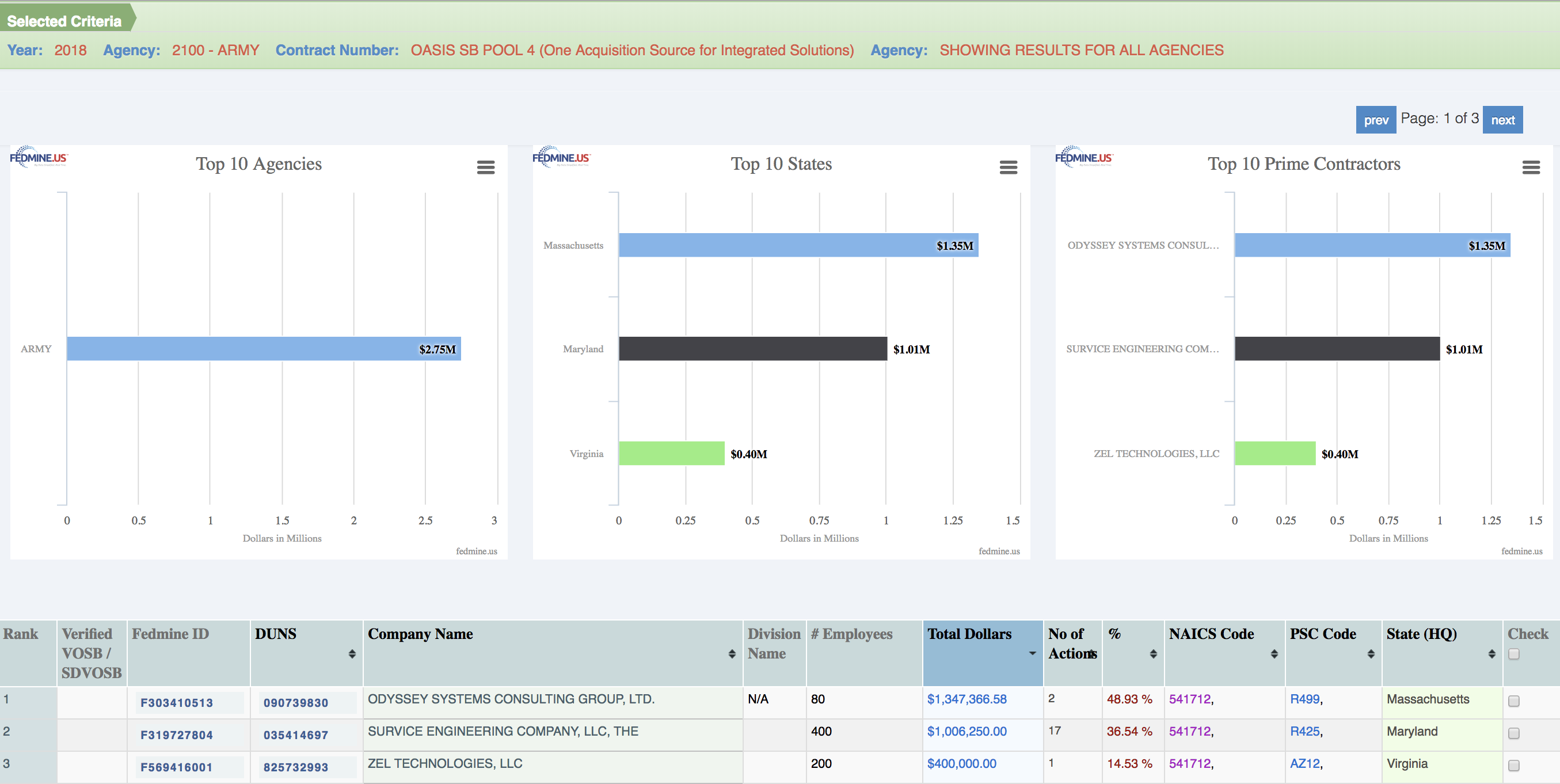Image resolution: width=1560 pixels, height=784 pixels.
Task: Go to the previous page with prev button
Action: click(x=1376, y=120)
